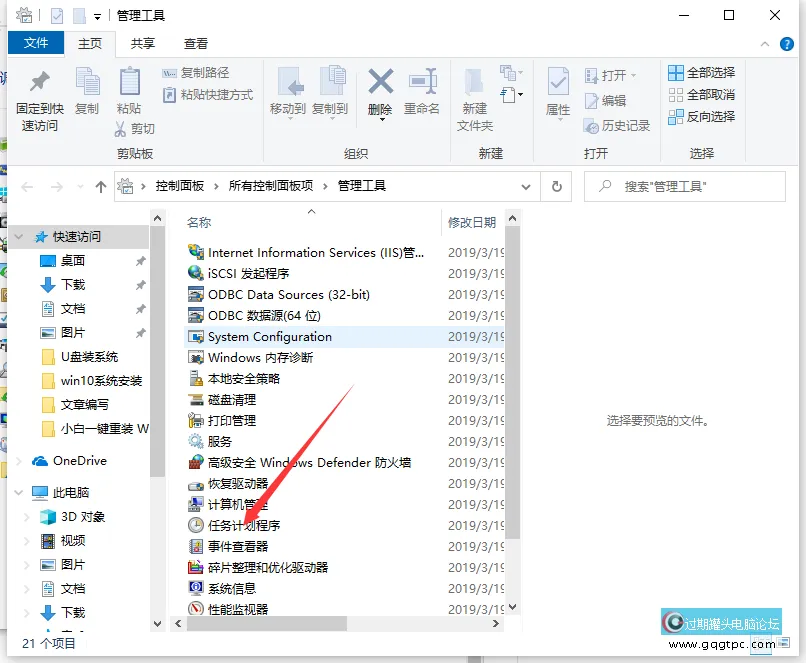This screenshot has height=663, width=806.
Task: Click the New Folder (新建文件夹) icon
Action: coord(475,84)
